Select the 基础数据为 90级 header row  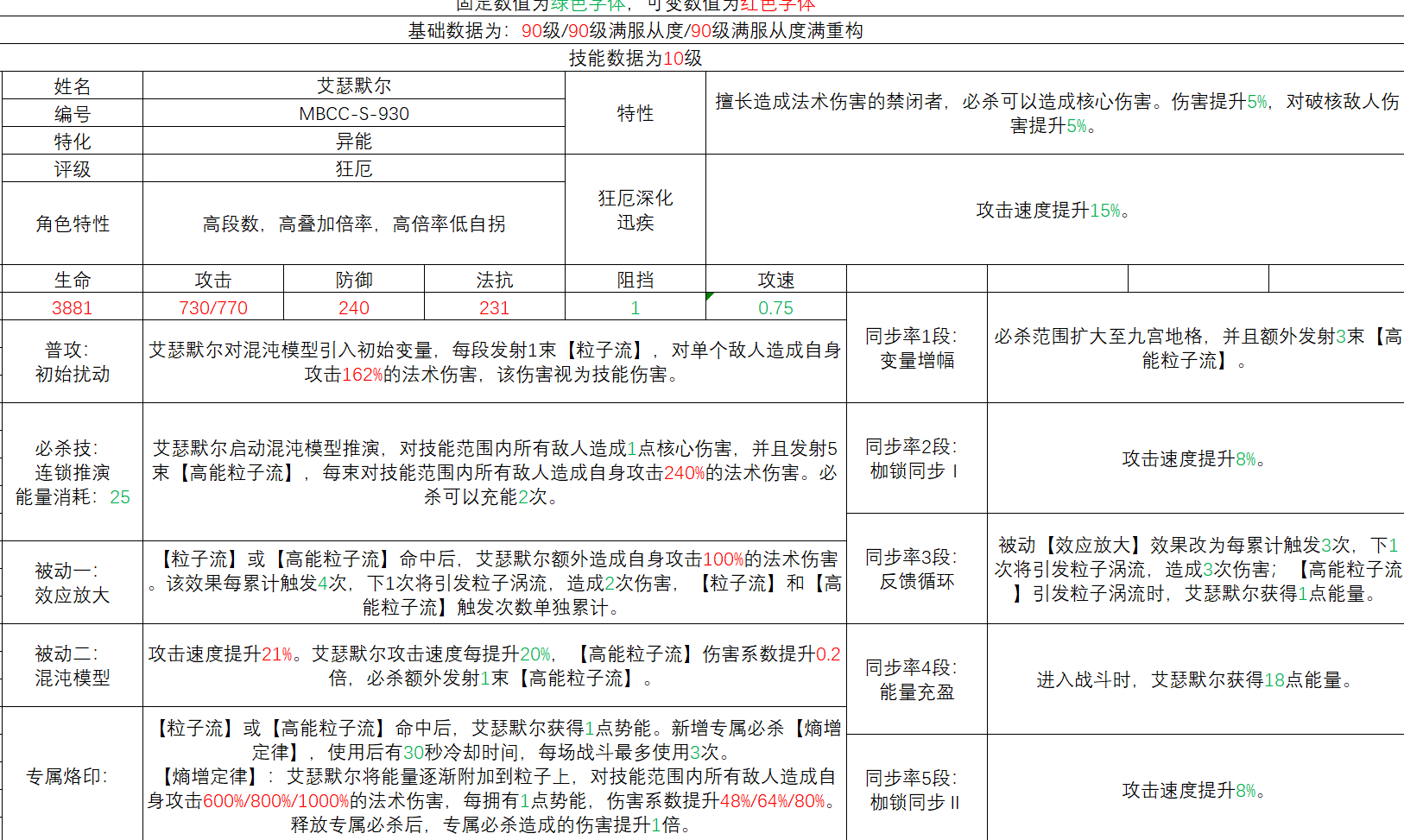[702, 30]
